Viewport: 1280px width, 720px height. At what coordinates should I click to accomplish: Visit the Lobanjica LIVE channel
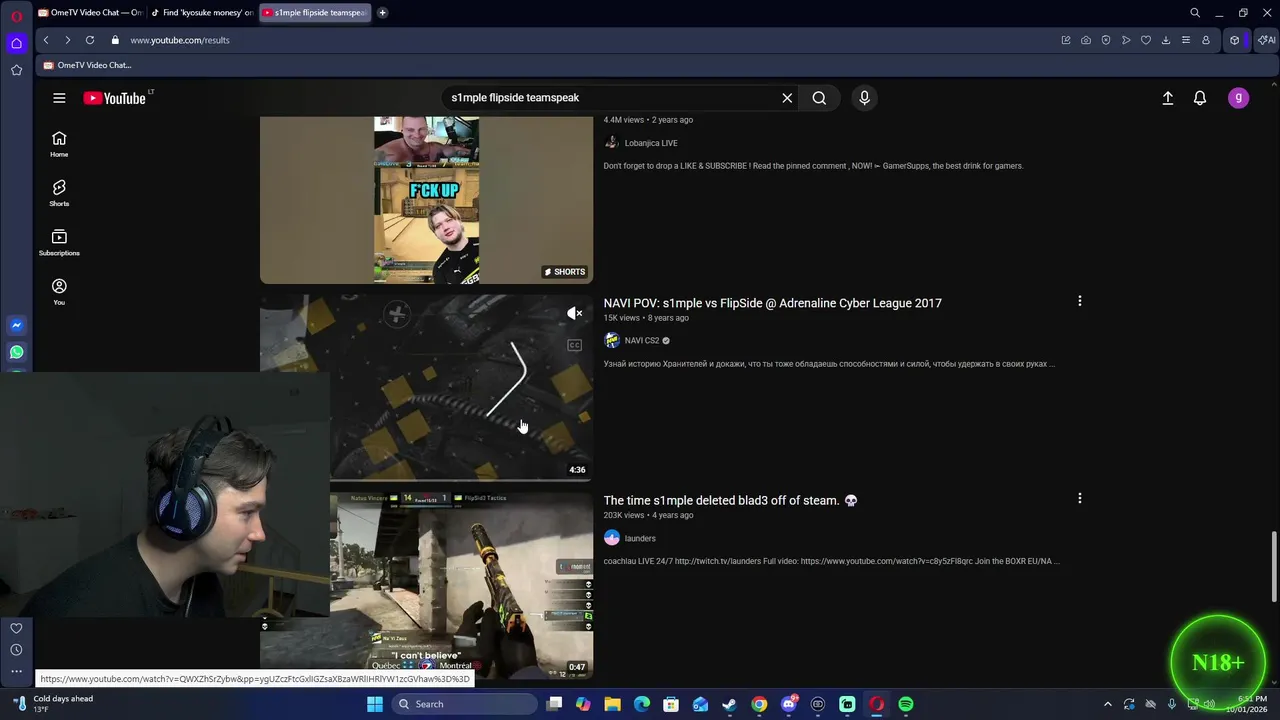651,143
